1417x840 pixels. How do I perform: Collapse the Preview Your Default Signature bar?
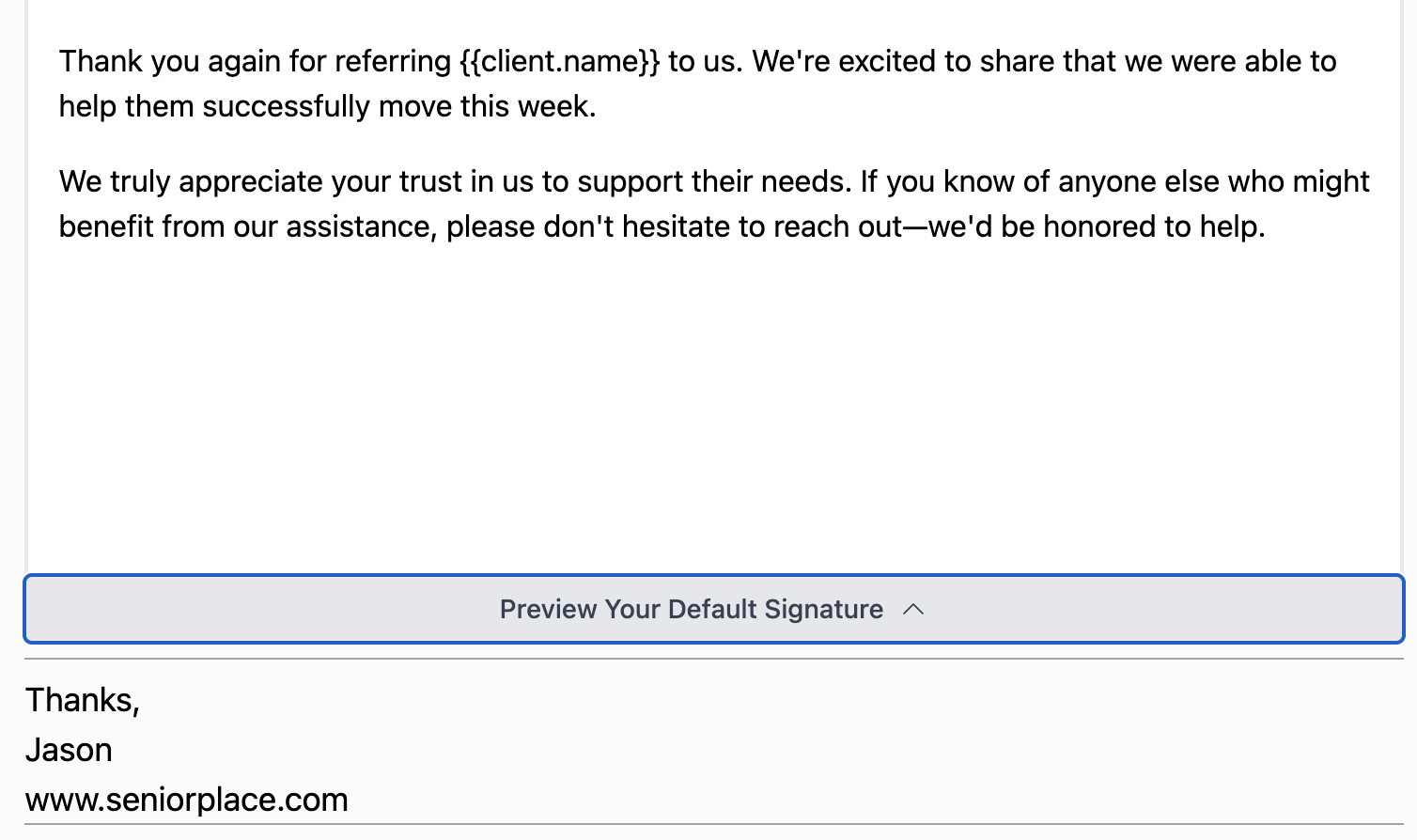click(x=713, y=609)
